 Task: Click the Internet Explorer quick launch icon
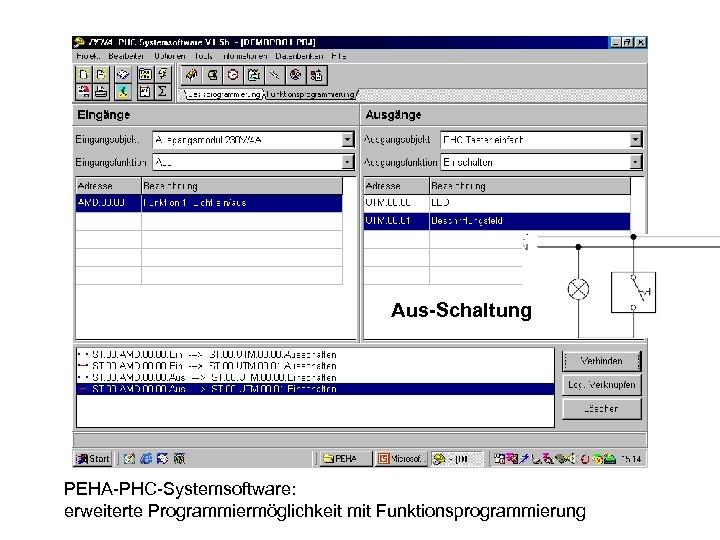(146, 459)
